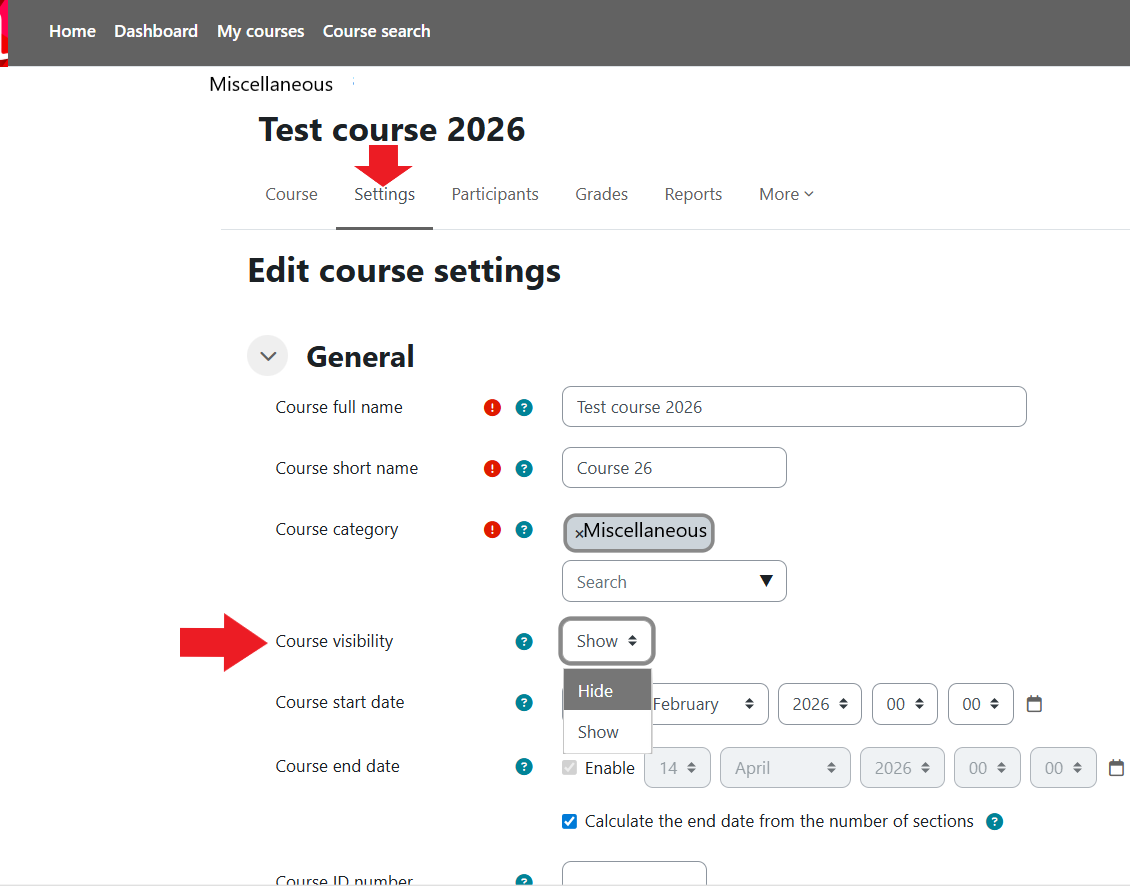
Task: Open Course search link
Action: point(376,31)
